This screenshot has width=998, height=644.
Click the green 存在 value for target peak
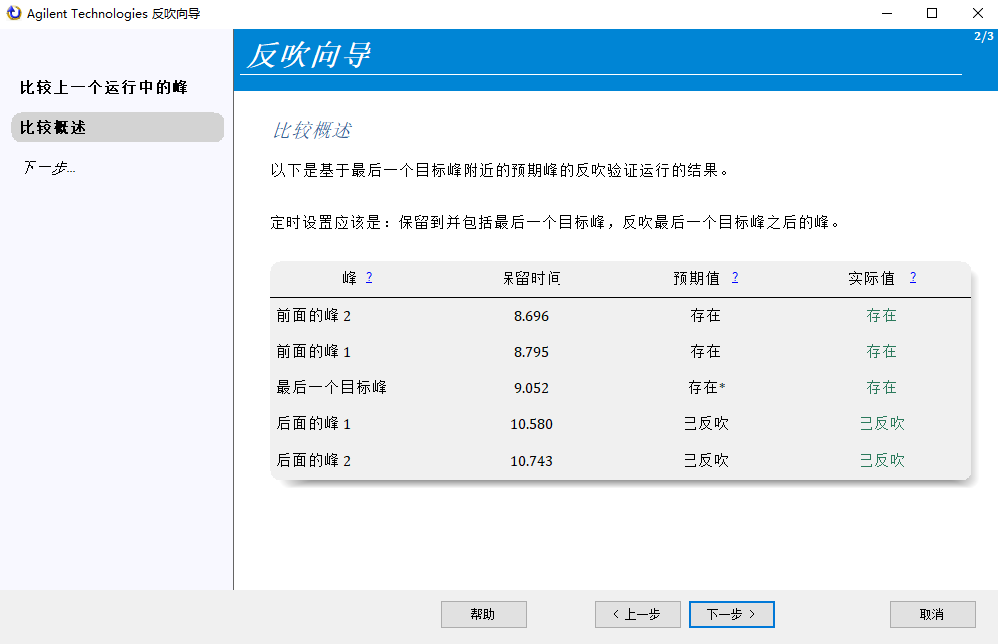click(x=880, y=387)
